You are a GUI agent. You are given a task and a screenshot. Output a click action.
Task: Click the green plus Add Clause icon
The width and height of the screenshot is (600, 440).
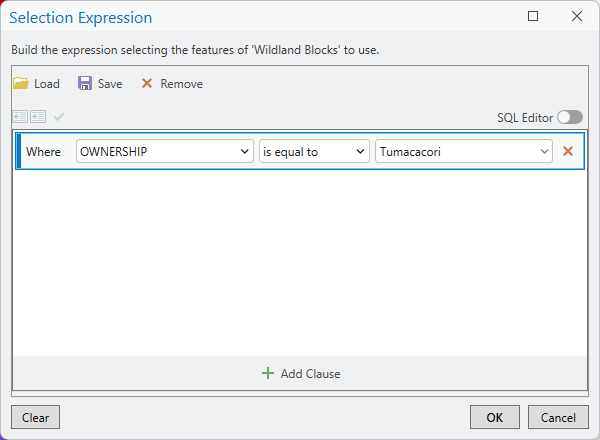click(268, 373)
